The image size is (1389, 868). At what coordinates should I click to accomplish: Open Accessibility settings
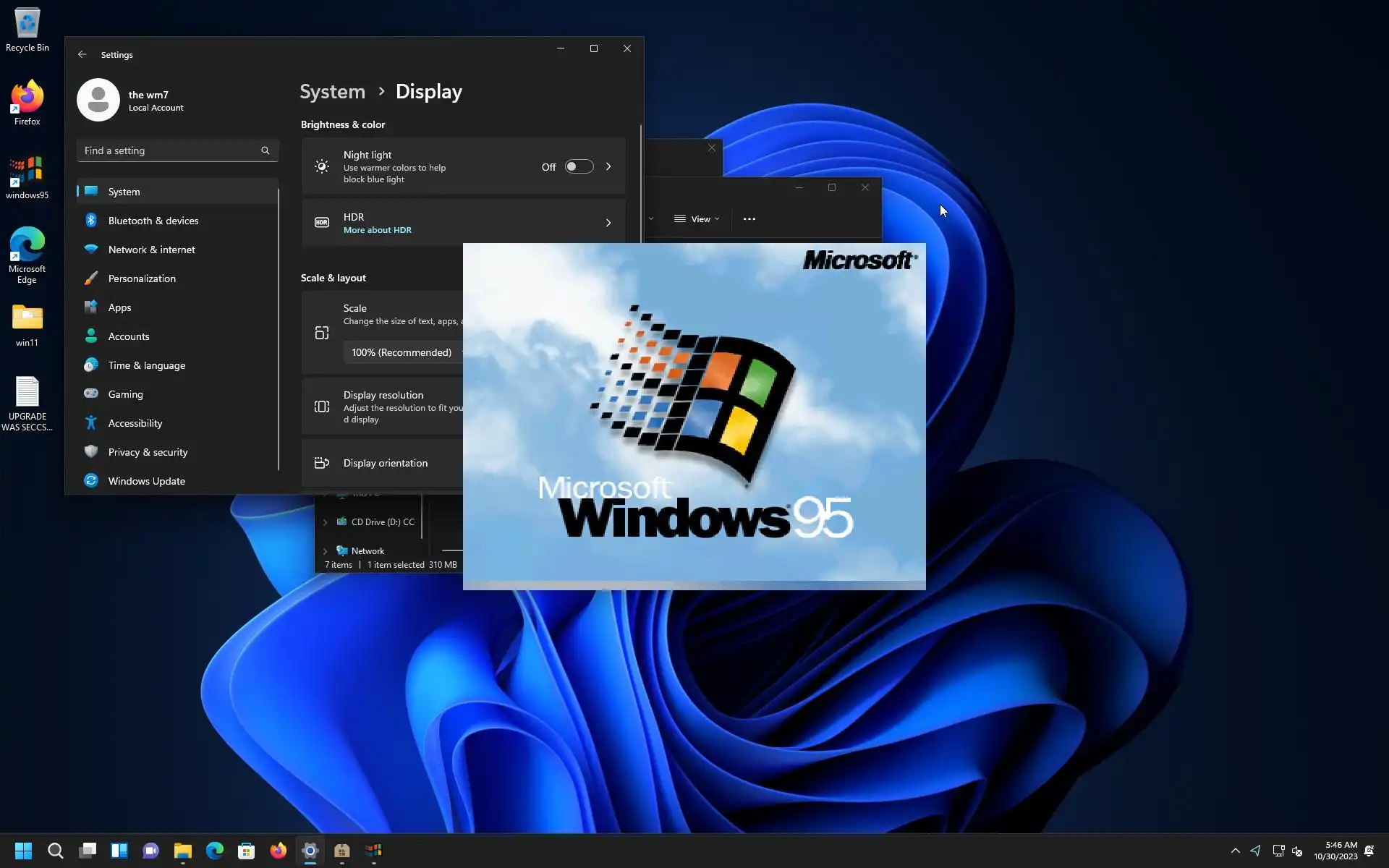(x=135, y=423)
